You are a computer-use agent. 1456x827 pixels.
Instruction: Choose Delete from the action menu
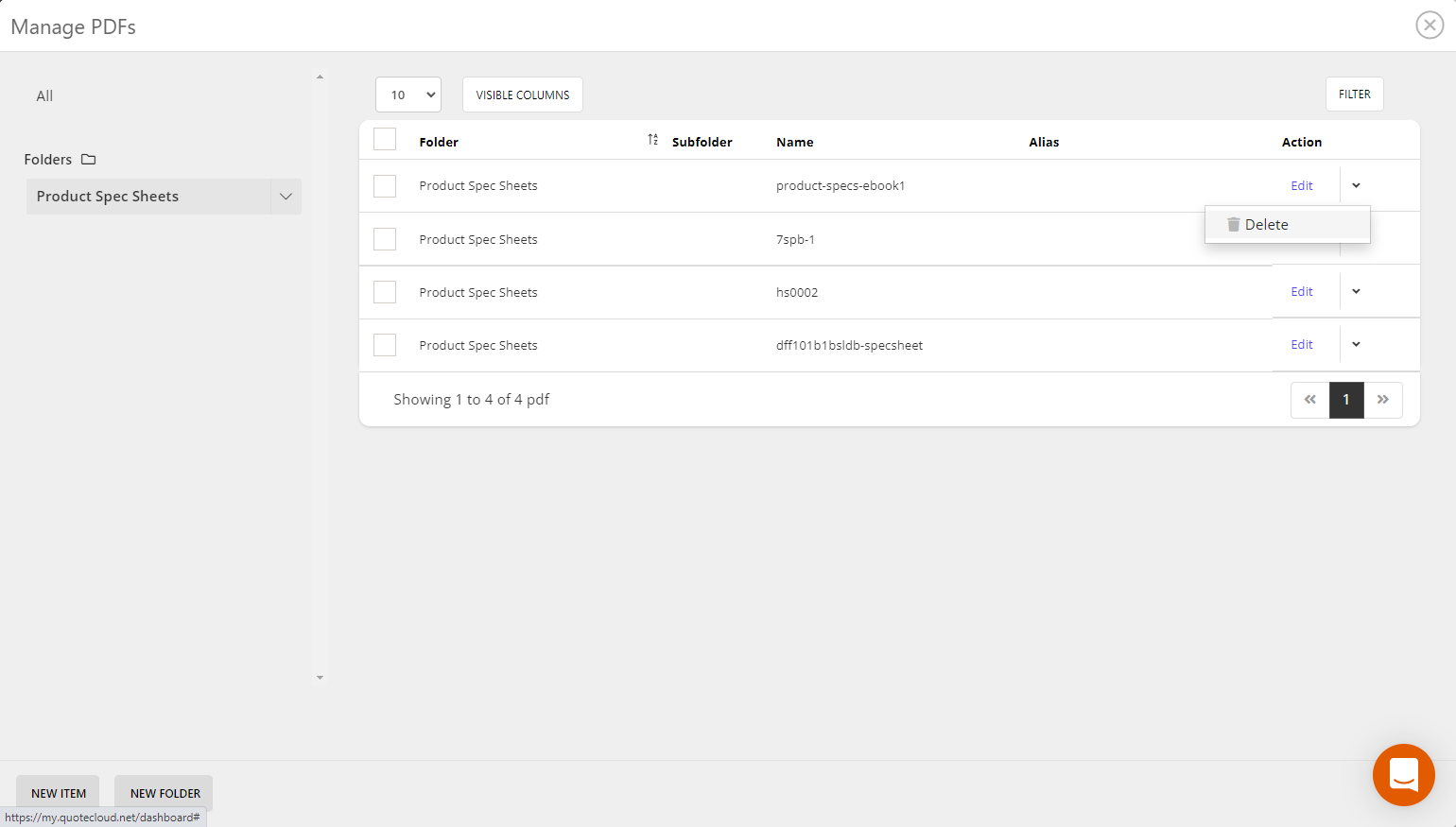[1266, 225]
